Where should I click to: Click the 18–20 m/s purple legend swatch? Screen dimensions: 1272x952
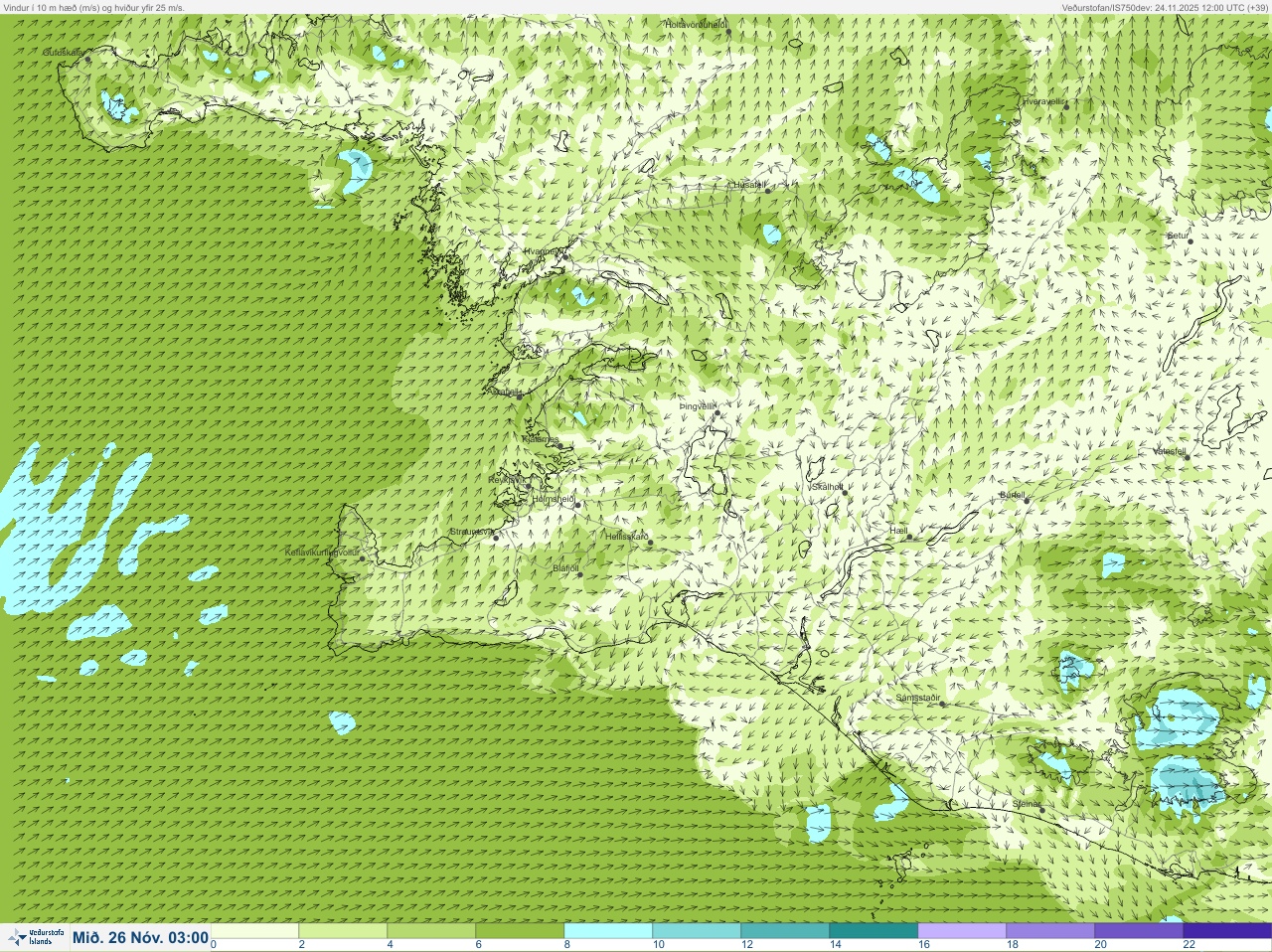pyautogui.click(x=1050, y=931)
